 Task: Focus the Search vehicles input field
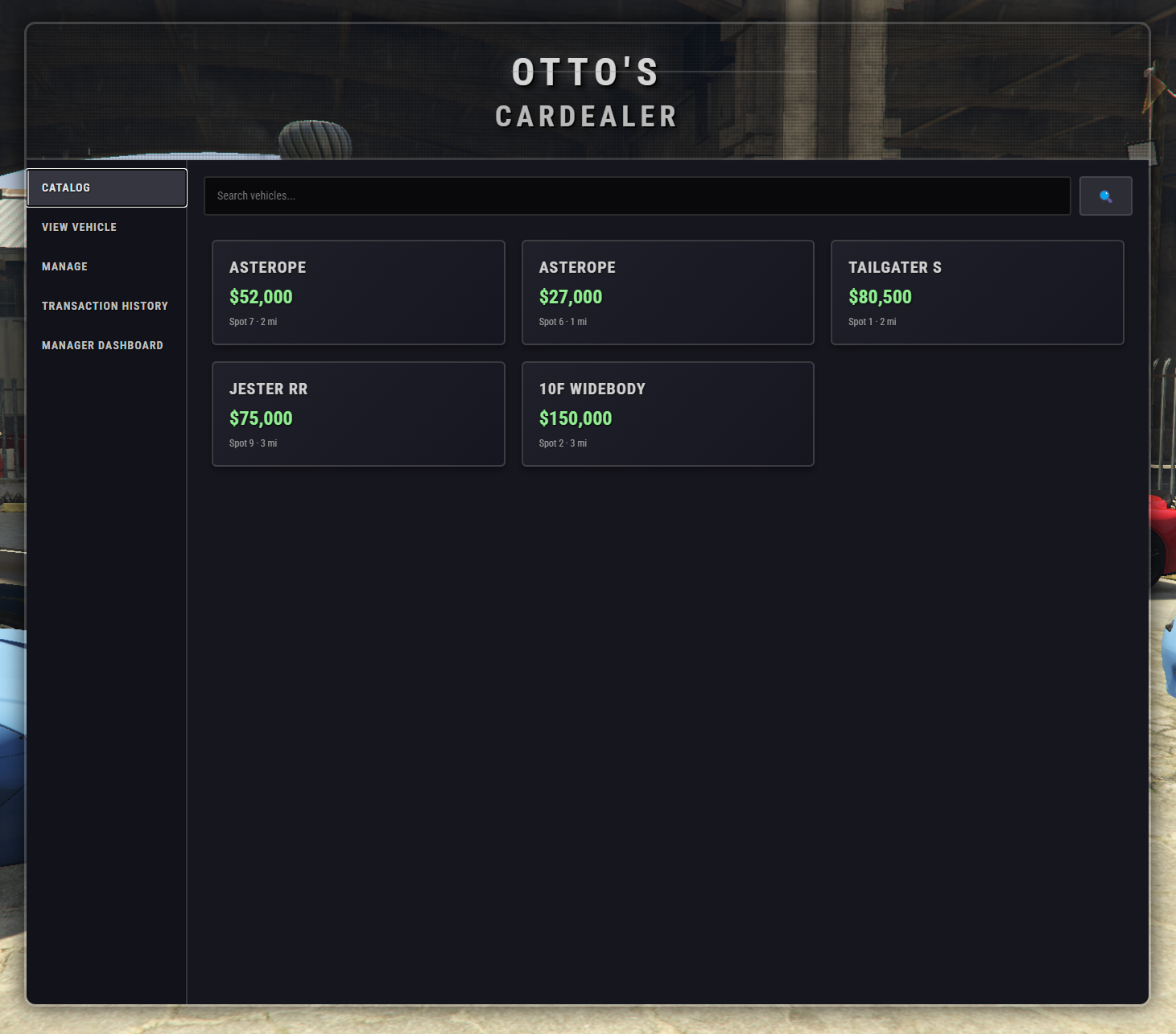pos(637,196)
